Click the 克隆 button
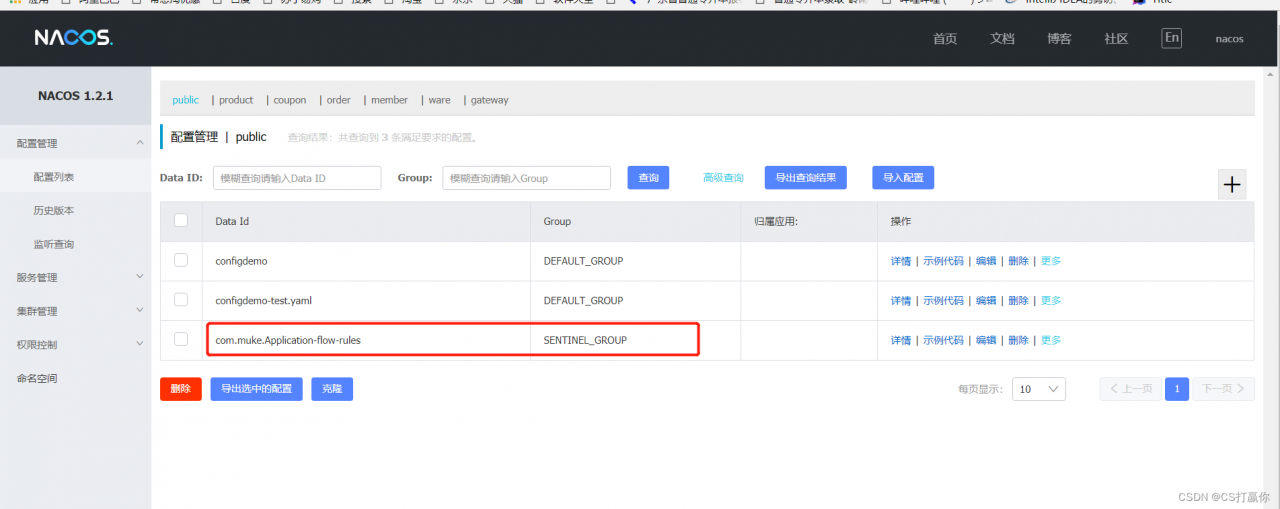The height and width of the screenshot is (509, 1280). (x=332, y=389)
